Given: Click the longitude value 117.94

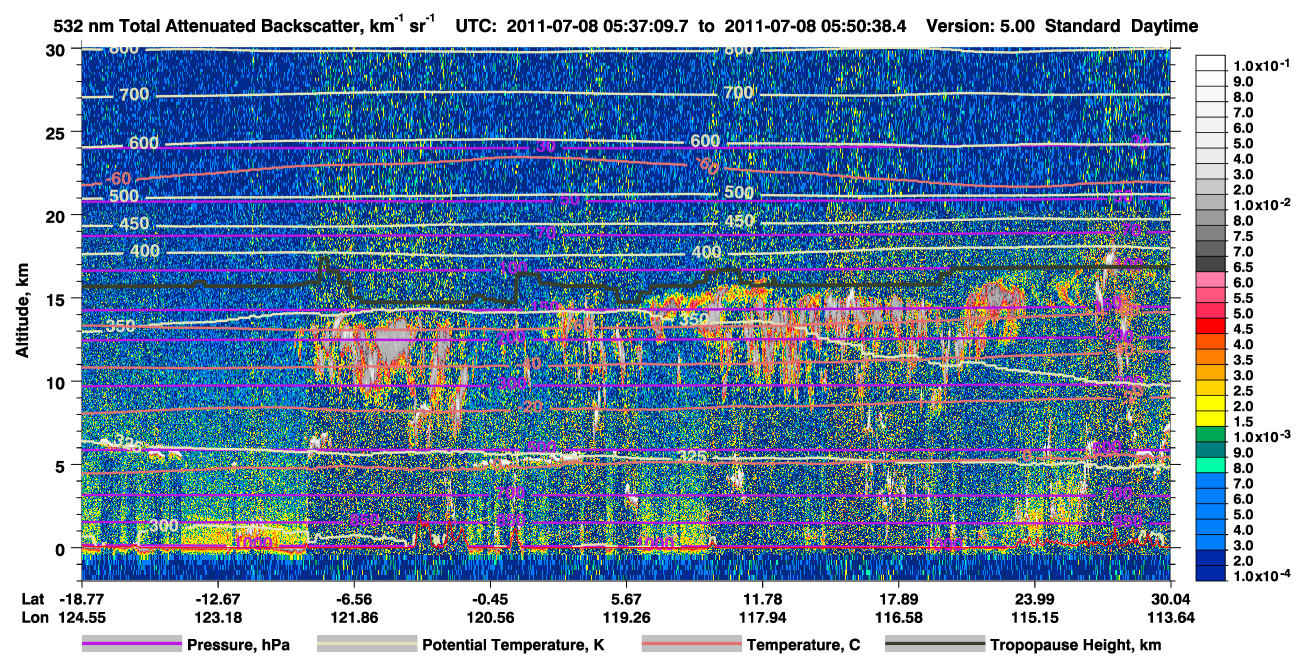Looking at the screenshot, I should click(x=762, y=617).
